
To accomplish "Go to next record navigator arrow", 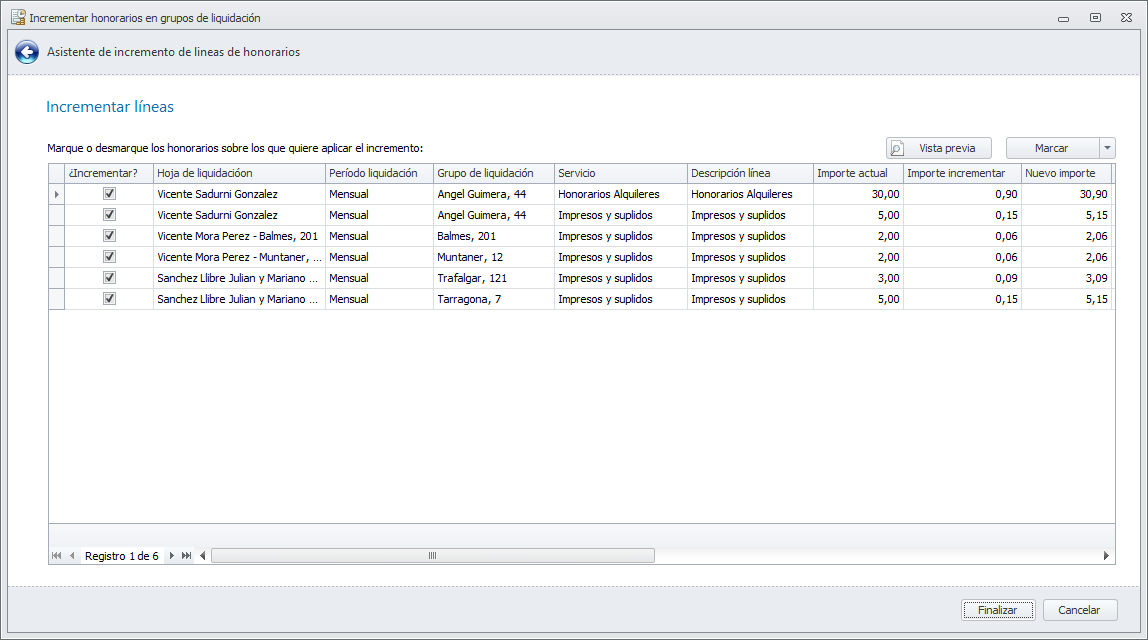I will (x=172, y=556).
